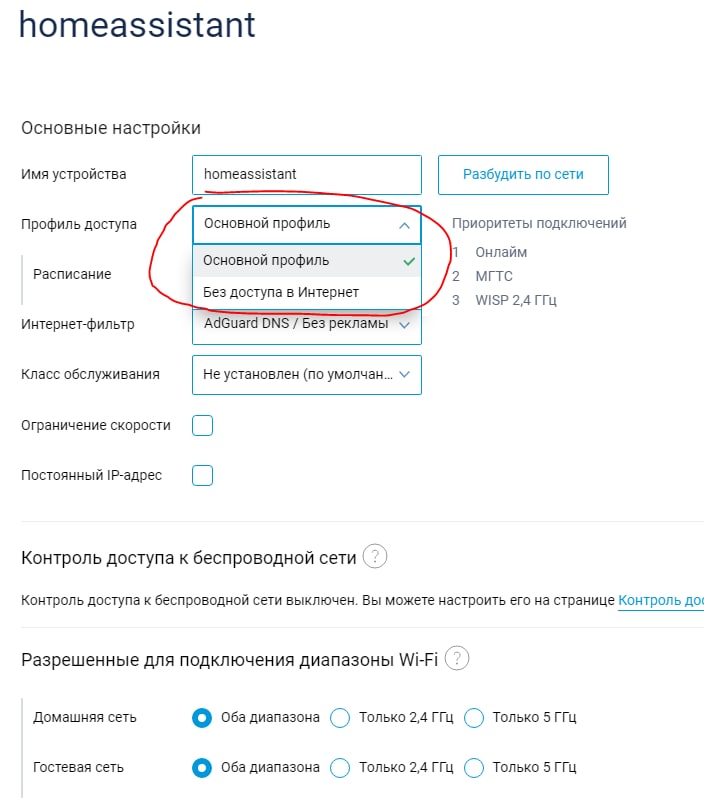This screenshot has height=802, width=704.
Task: Choose Без доступа в Интернет profile option
Action: point(281,292)
